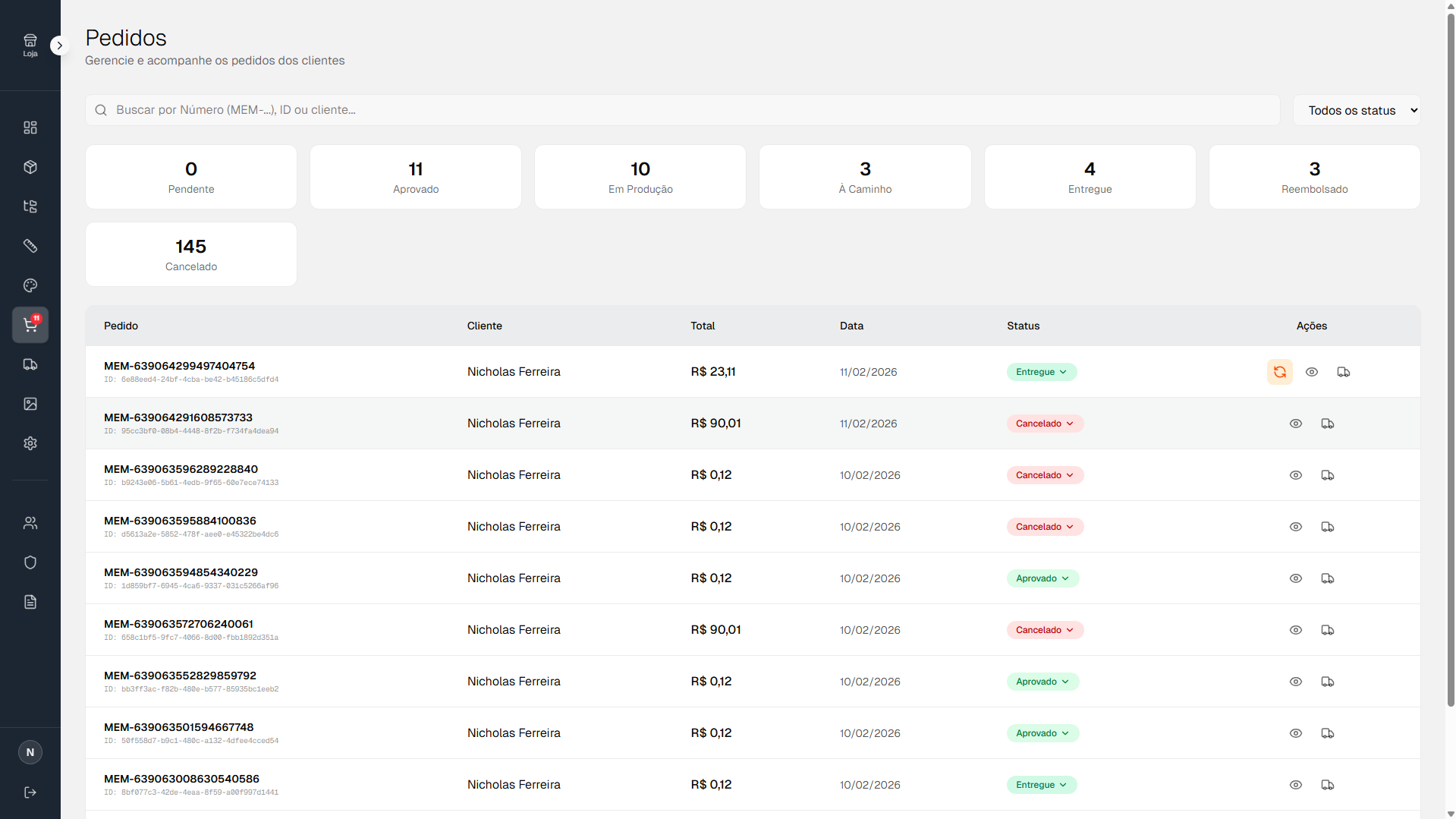
Task: Focus the order search input field
Action: coord(683,110)
